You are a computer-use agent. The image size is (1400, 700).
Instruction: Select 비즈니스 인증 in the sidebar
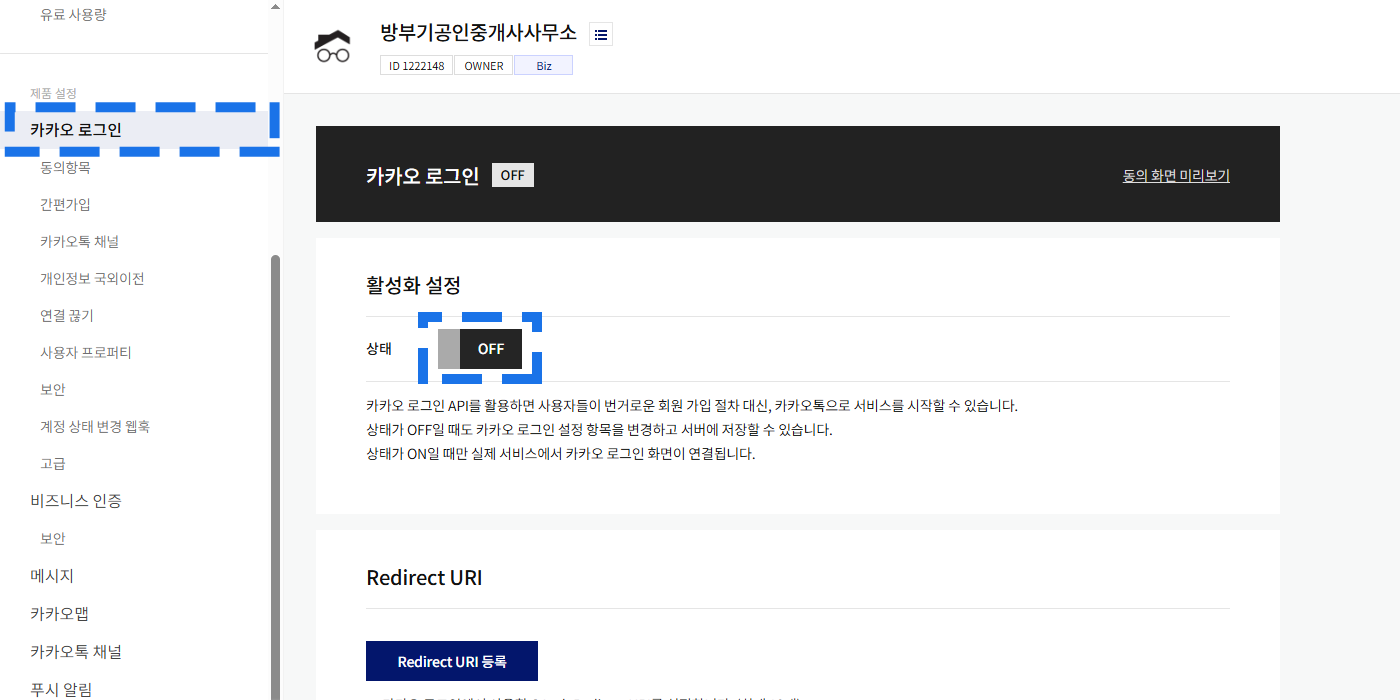click(x=76, y=501)
